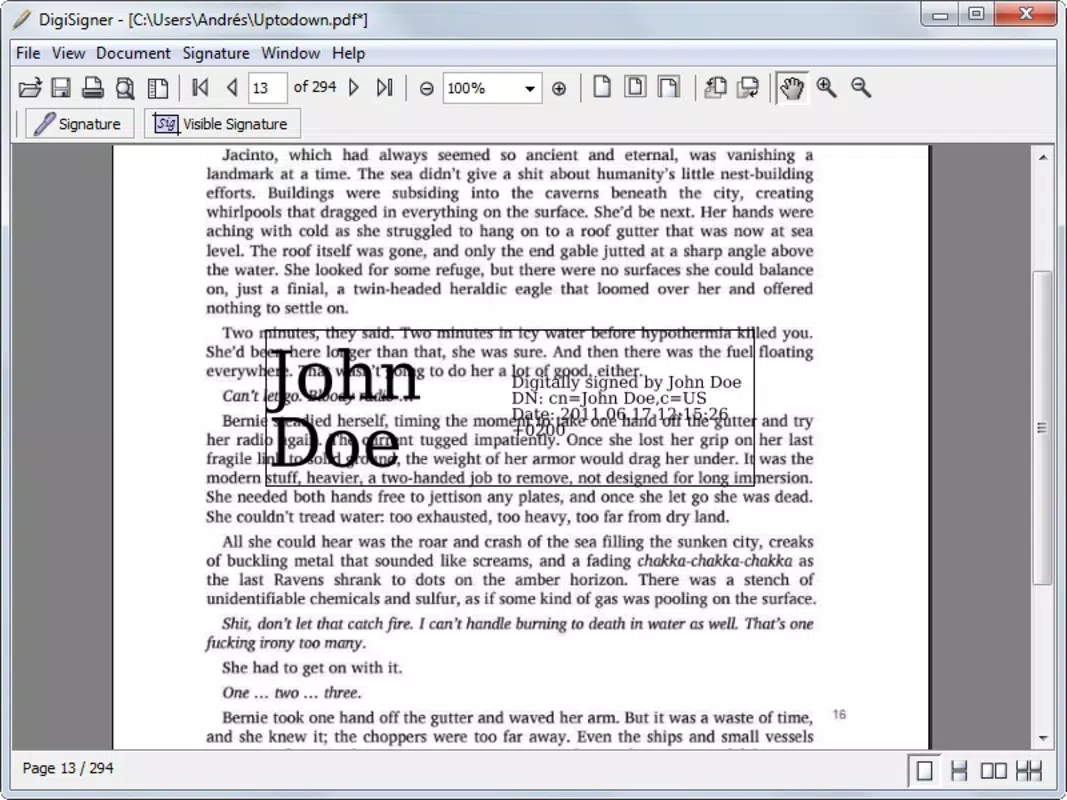The width and height of the screenshot is (1067, 800).
Task: Open print preview from the toolbar
Action: 125,88
